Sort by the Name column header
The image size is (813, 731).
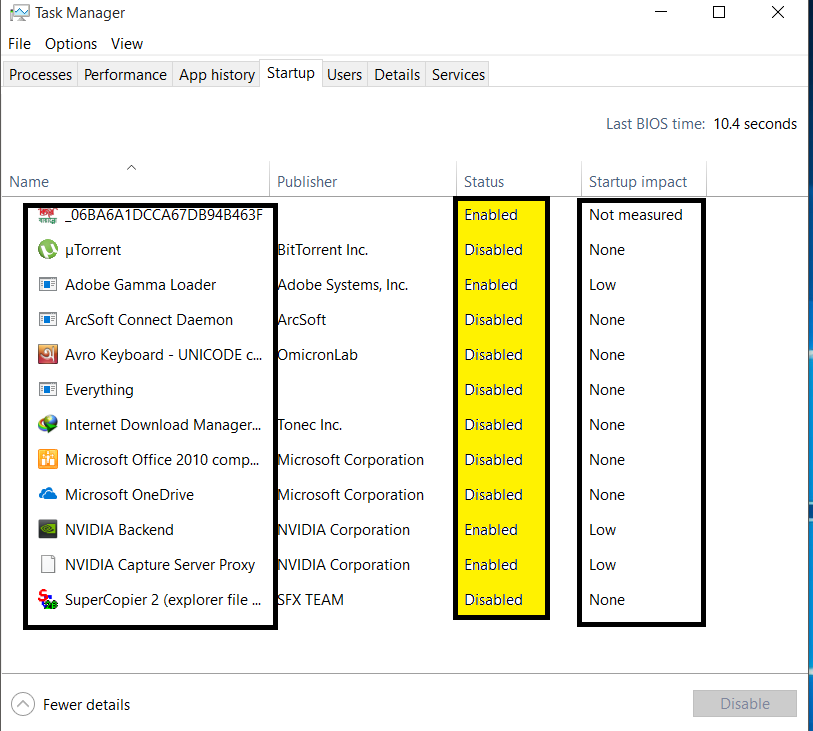tap(135, 179)
